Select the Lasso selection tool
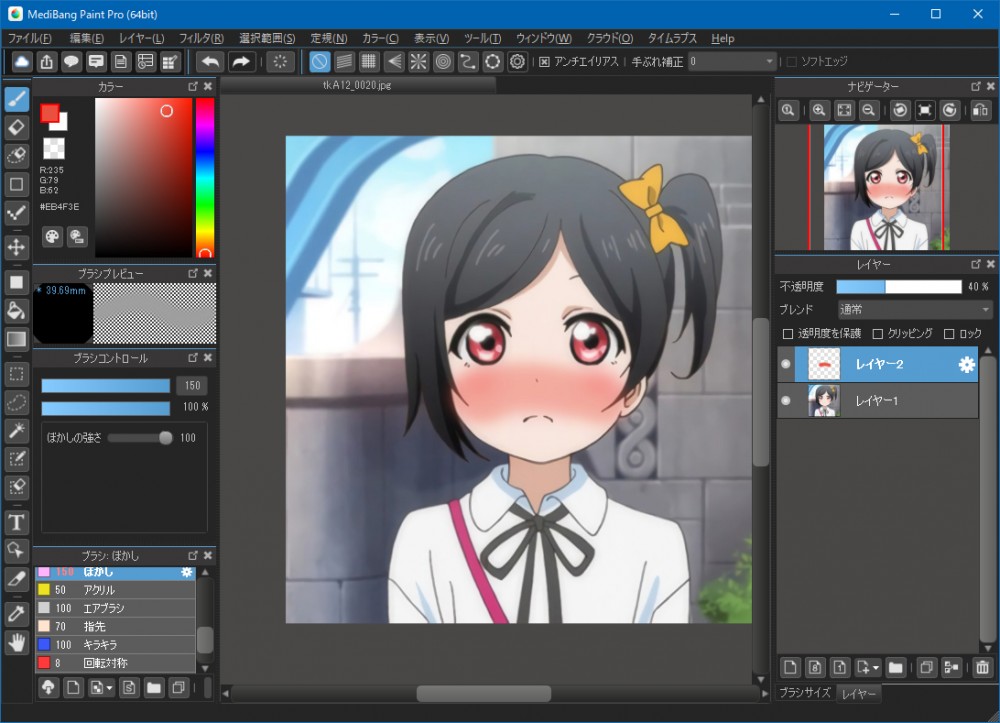Viewport: 1000px width, 723px height. [x=17, y=402]
